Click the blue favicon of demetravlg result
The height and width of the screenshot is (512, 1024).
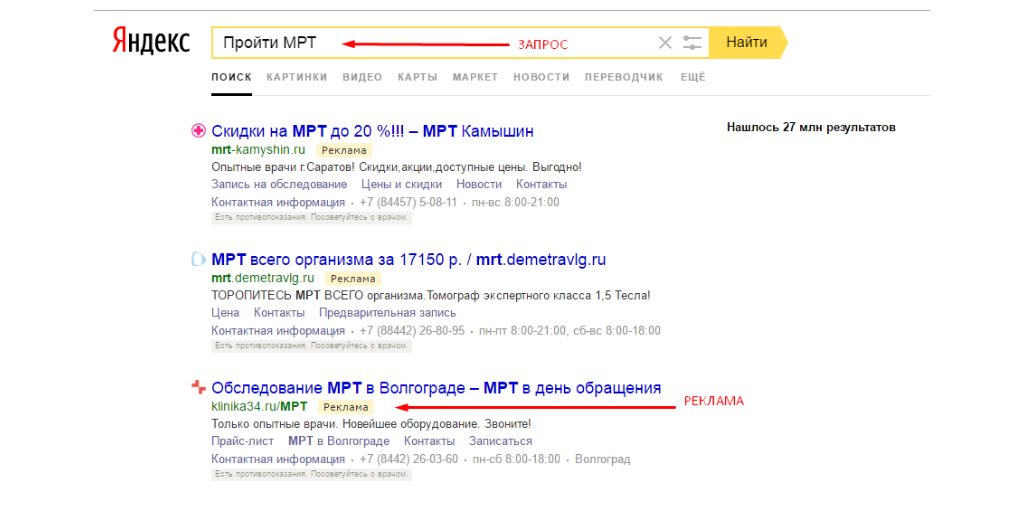coord(198,260)
